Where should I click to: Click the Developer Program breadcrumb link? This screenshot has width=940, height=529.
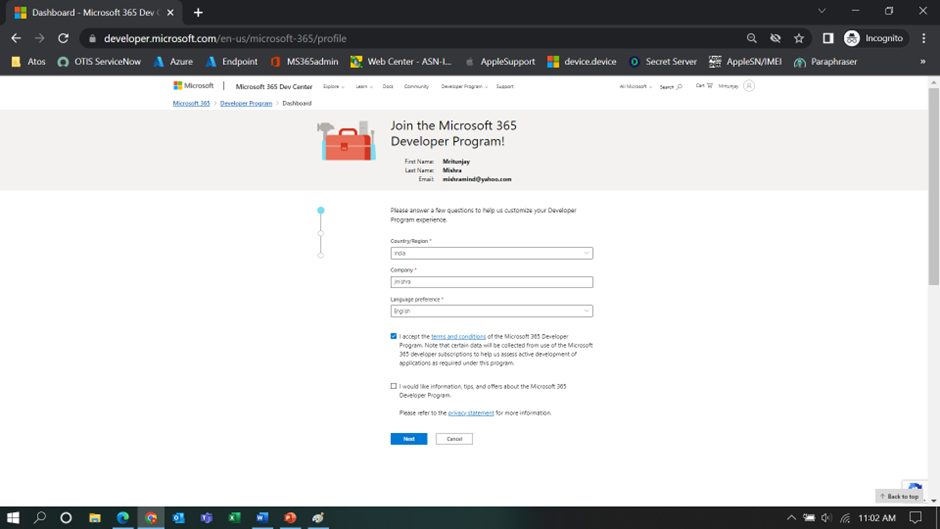tap(246, 103)
